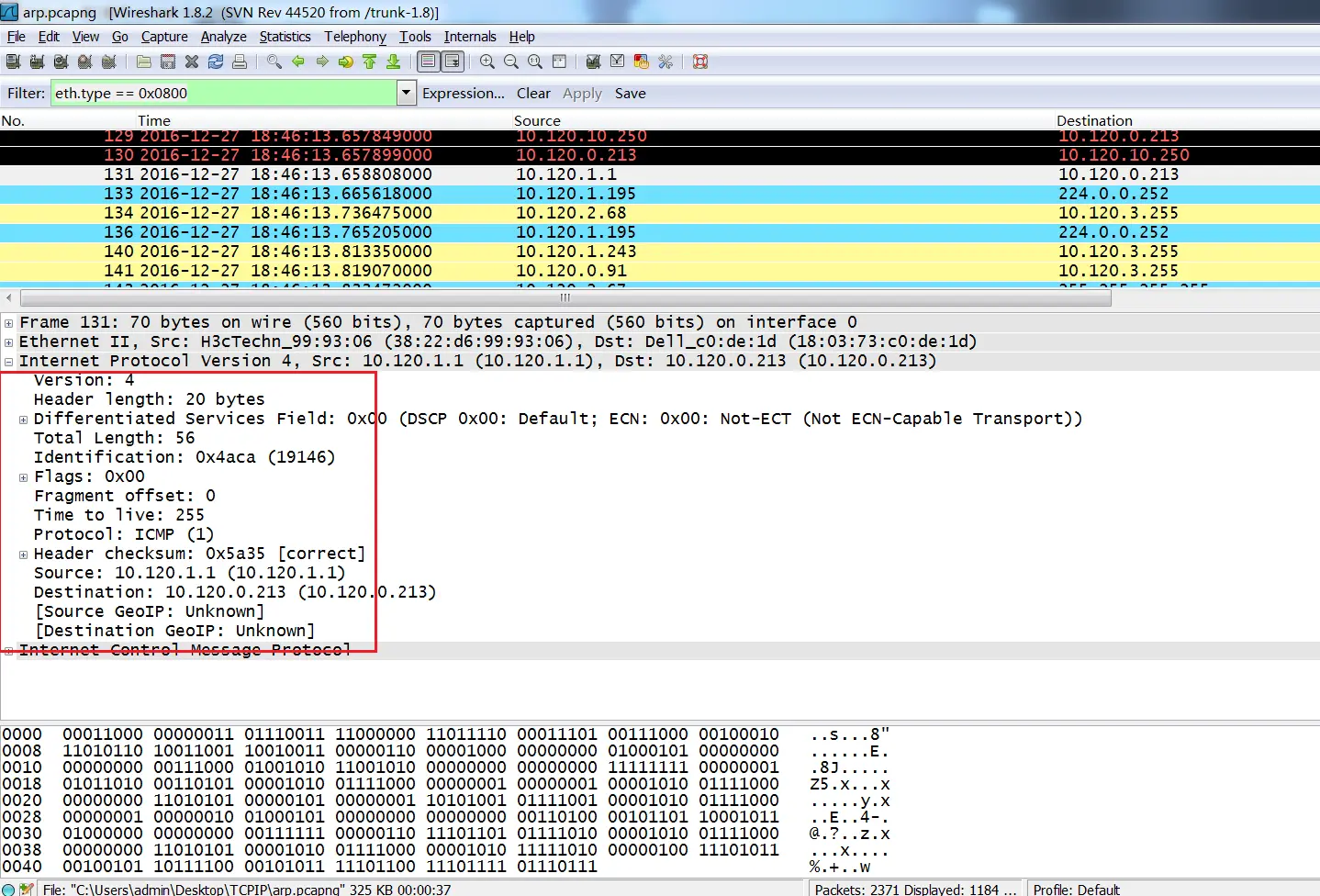Select packet 133 from 10.120.1.195

coord(660,194)
